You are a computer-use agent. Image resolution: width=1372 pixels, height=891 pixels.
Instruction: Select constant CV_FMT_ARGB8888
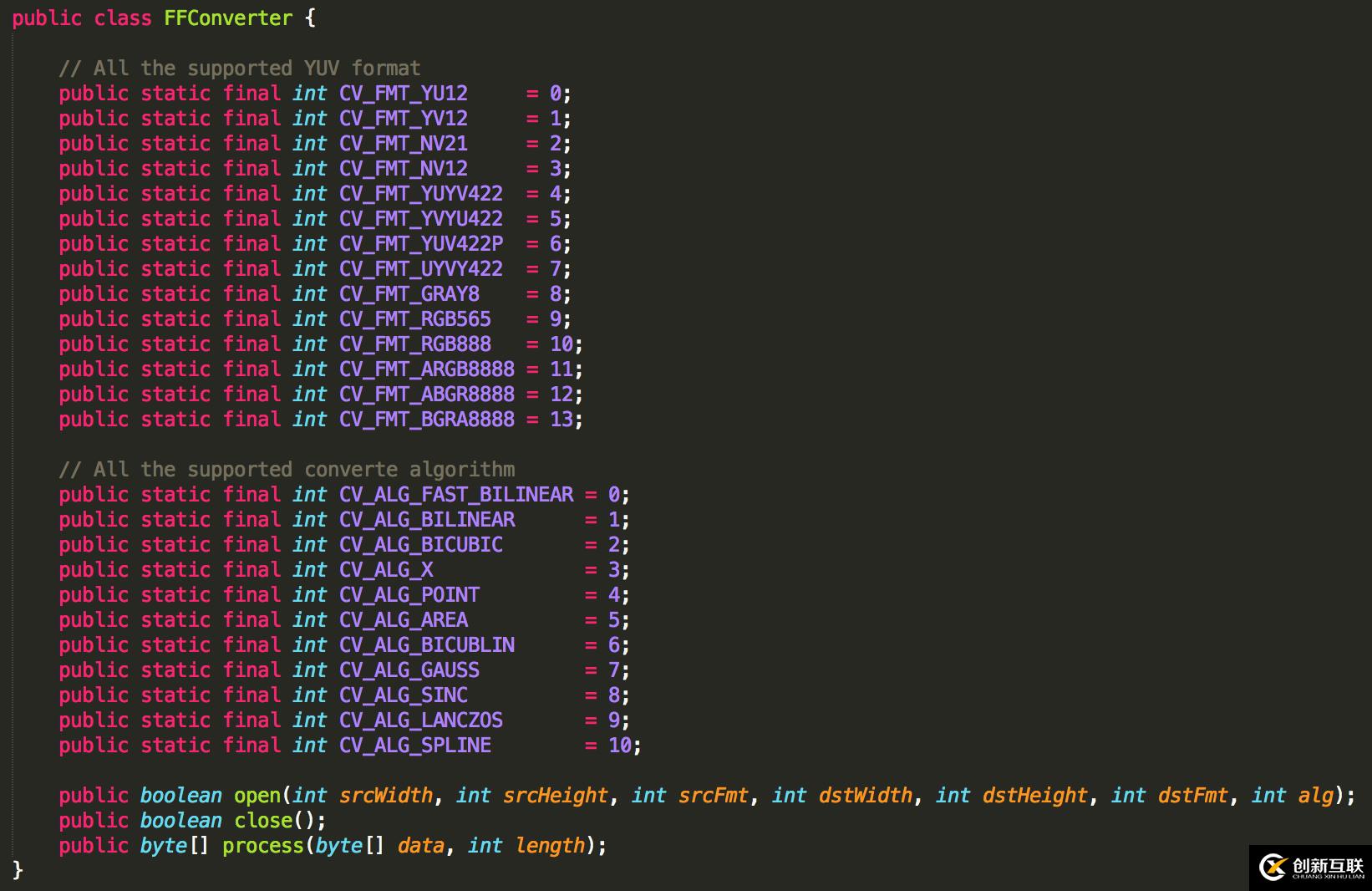pyautogui.click(x=427, y=369)
